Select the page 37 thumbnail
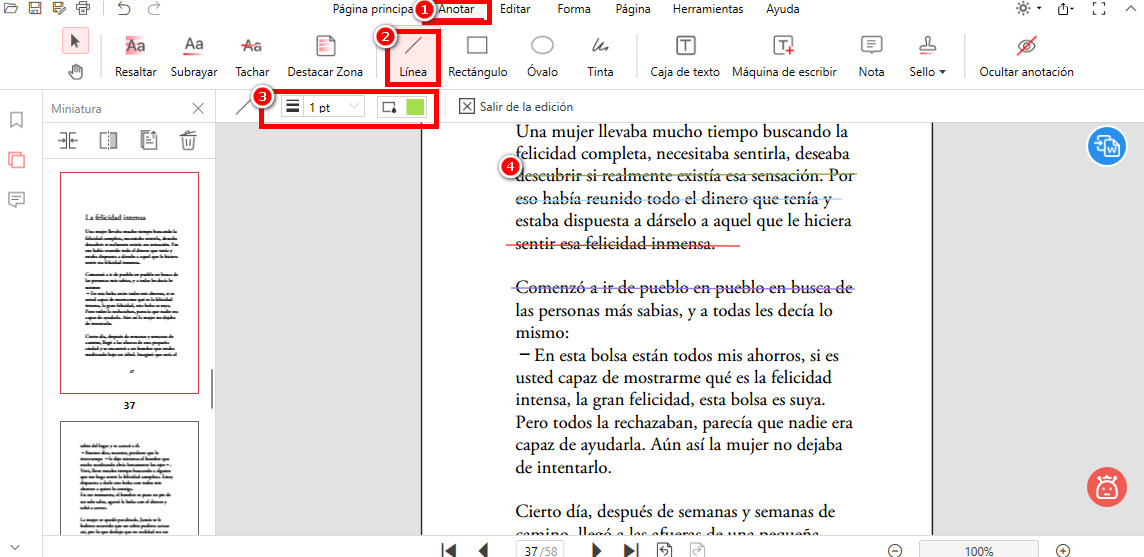1144x557 pixels. pos(129,283)
